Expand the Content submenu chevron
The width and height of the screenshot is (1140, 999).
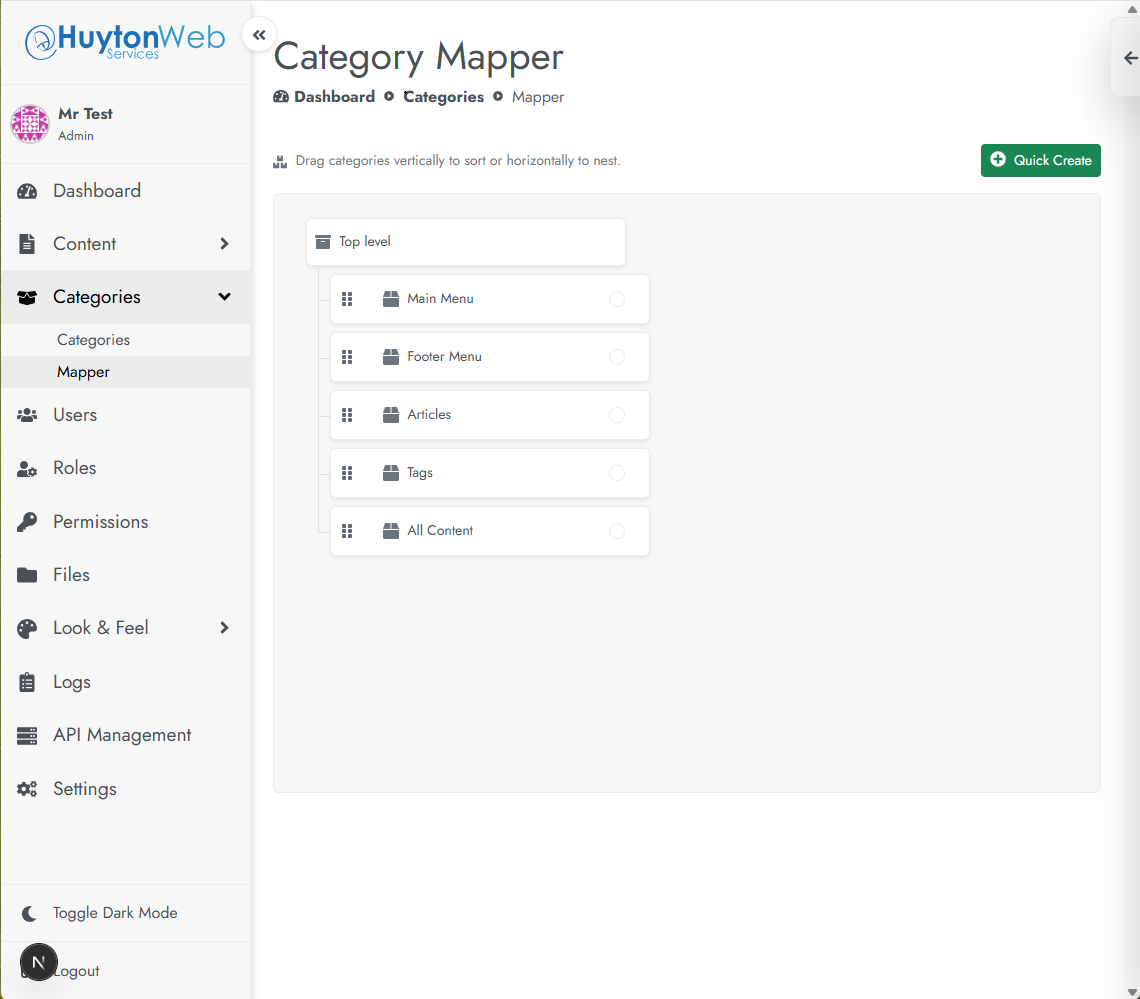click(x=225, y=244)
